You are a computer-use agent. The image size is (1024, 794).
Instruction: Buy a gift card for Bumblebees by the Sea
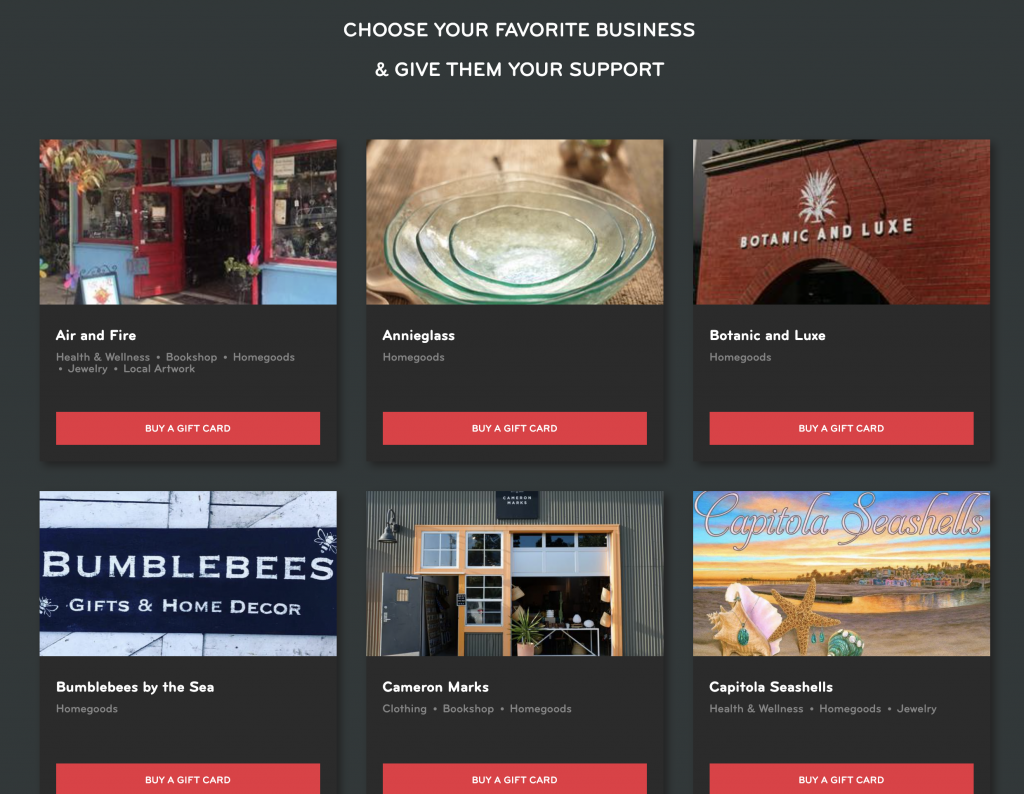[x=188, y=778]
